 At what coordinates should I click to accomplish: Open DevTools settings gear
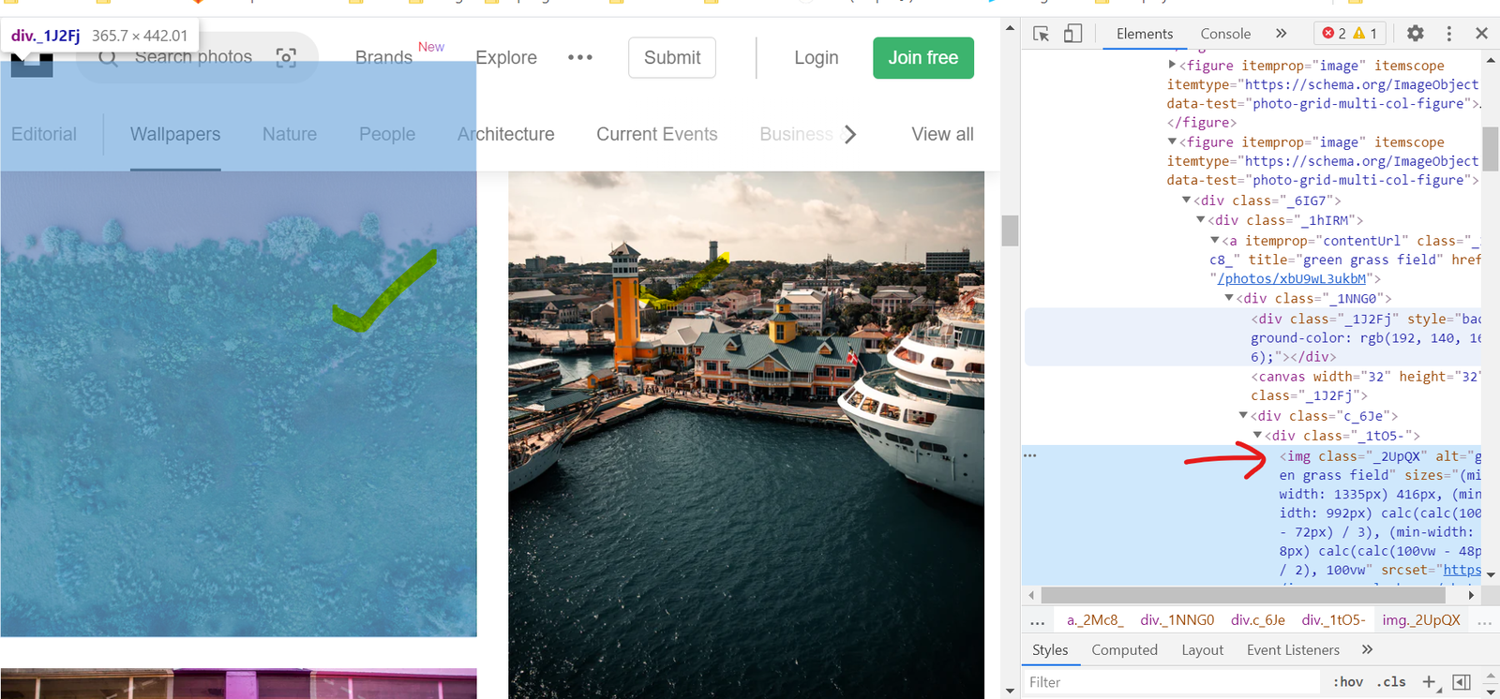[1415, 33]
